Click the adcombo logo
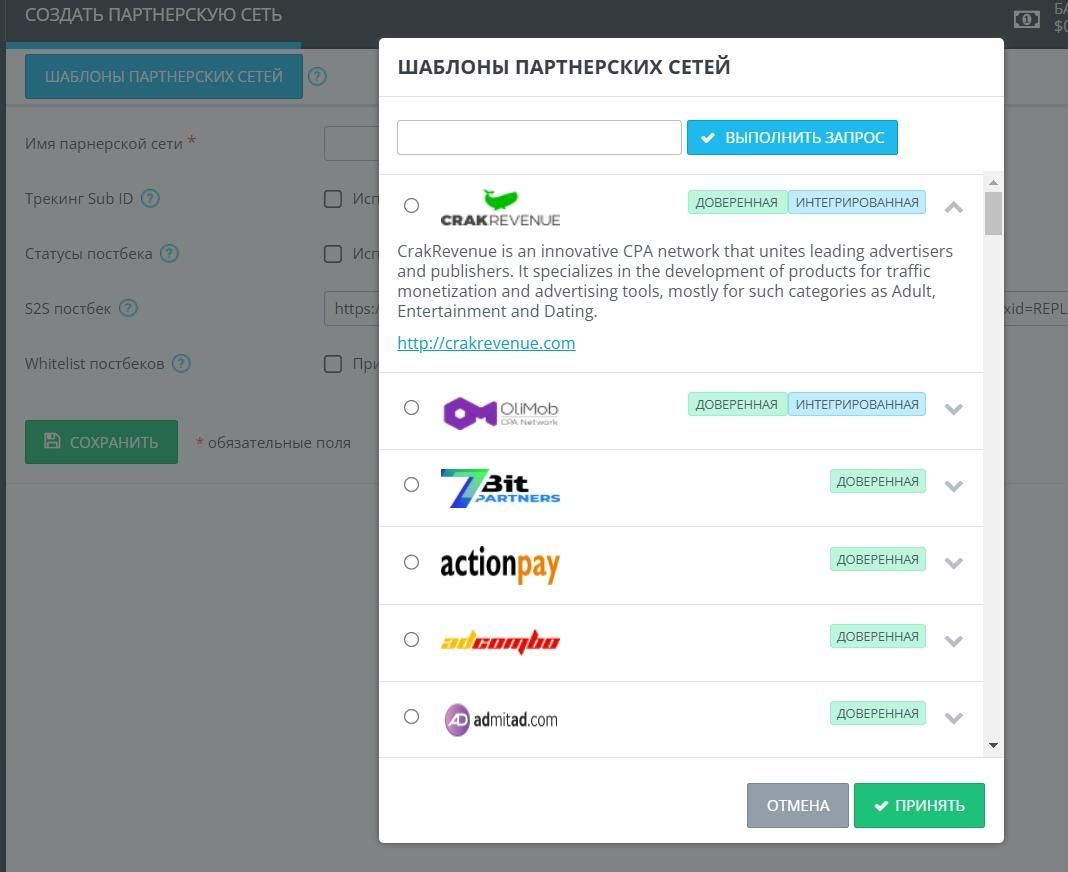1068x872 pixels. point(500,641)
